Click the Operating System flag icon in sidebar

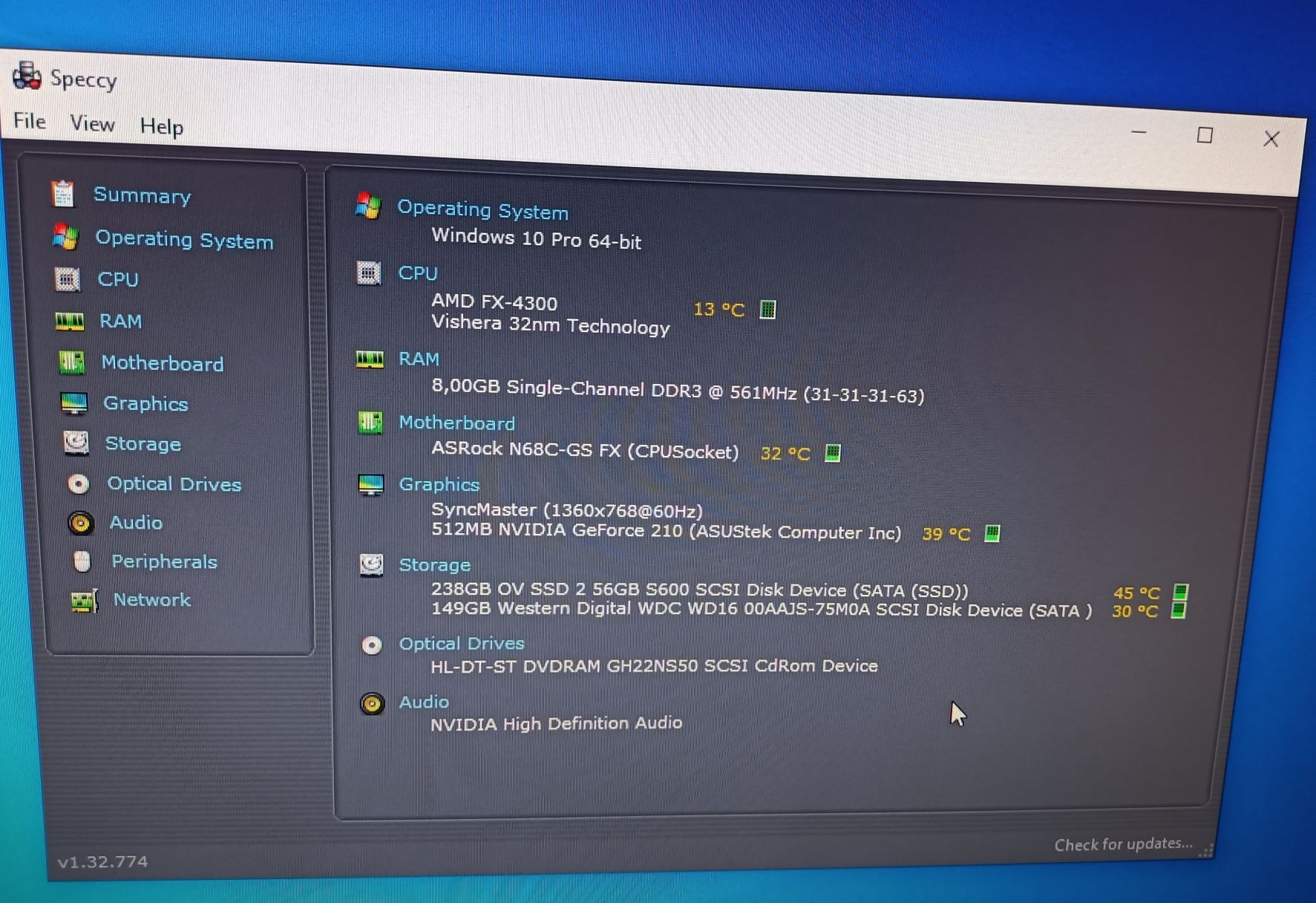pyautogui.click(x=66, y=237)
